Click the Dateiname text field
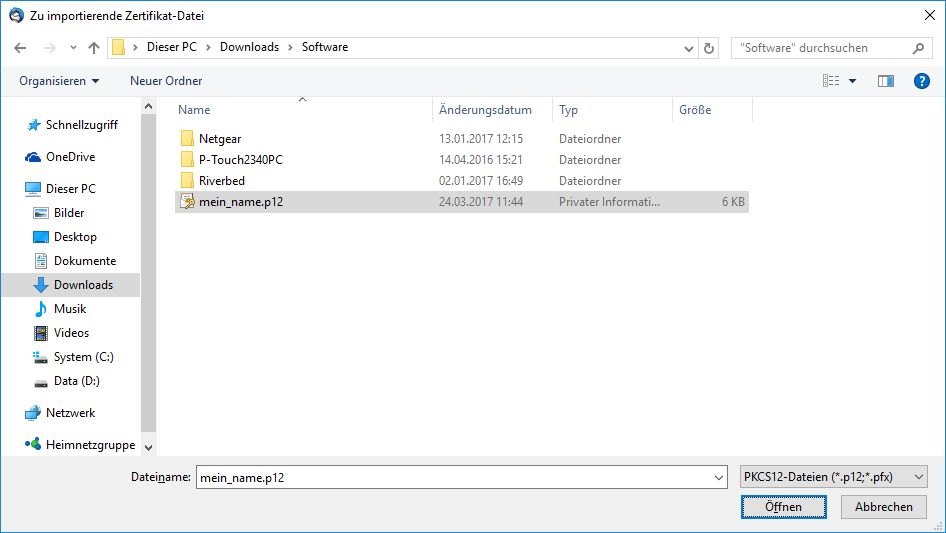946x533 pixels. [x=453, y=478]
